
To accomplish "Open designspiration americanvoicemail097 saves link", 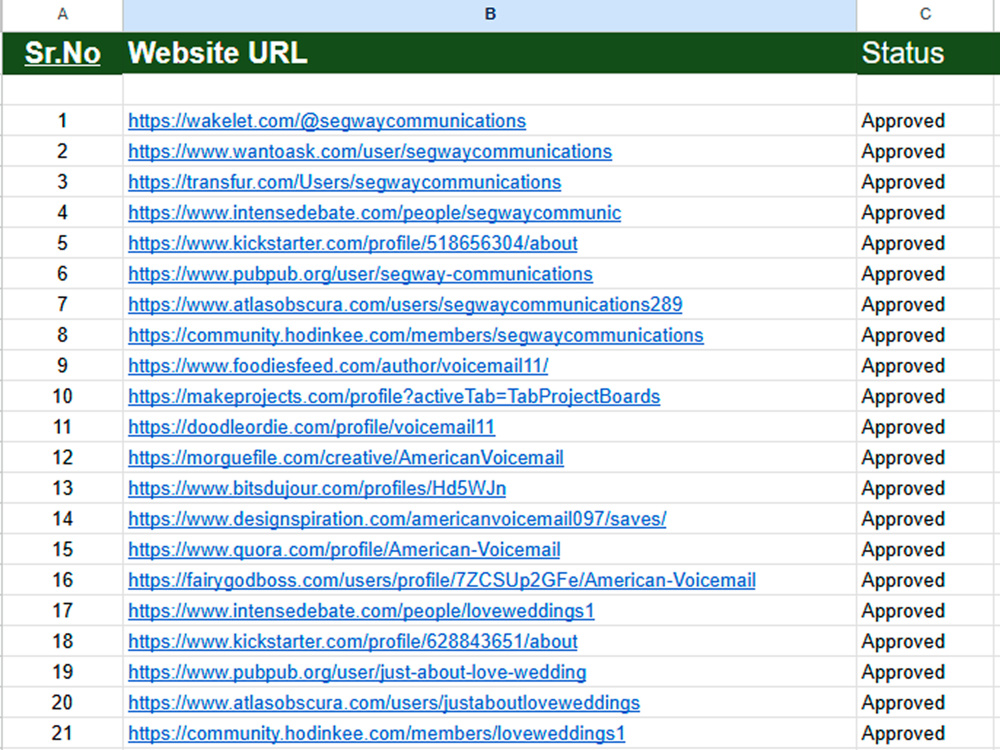I will click(x=397, y=518).
